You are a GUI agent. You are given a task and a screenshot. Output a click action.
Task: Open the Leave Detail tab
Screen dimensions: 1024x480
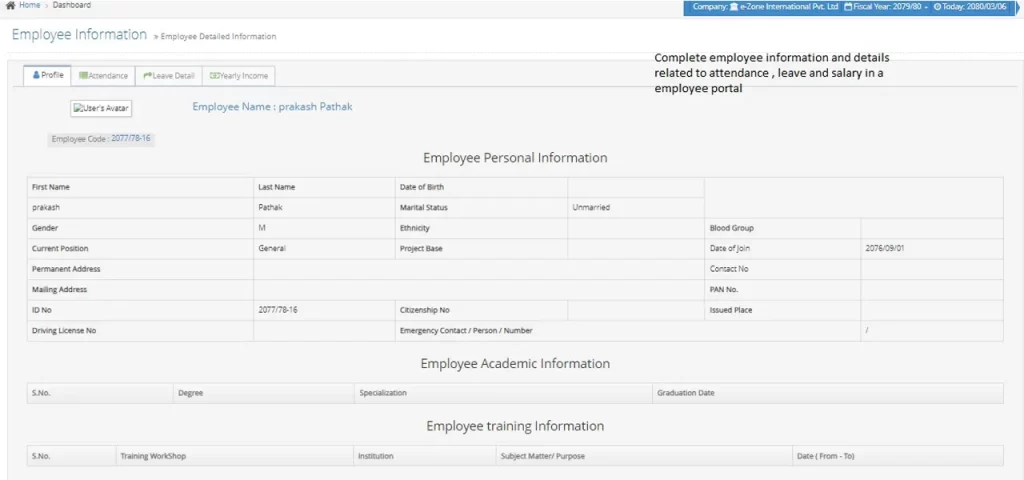[x=168, y=75]
